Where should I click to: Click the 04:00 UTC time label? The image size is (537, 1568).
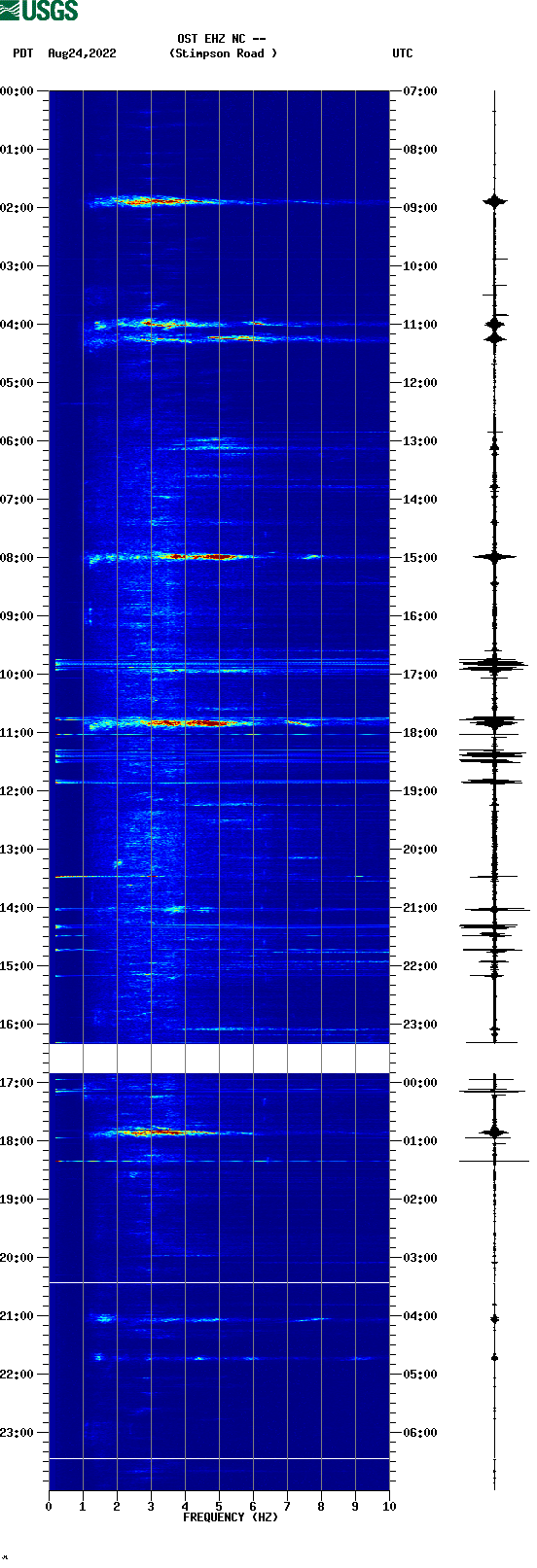point(420,1316)
